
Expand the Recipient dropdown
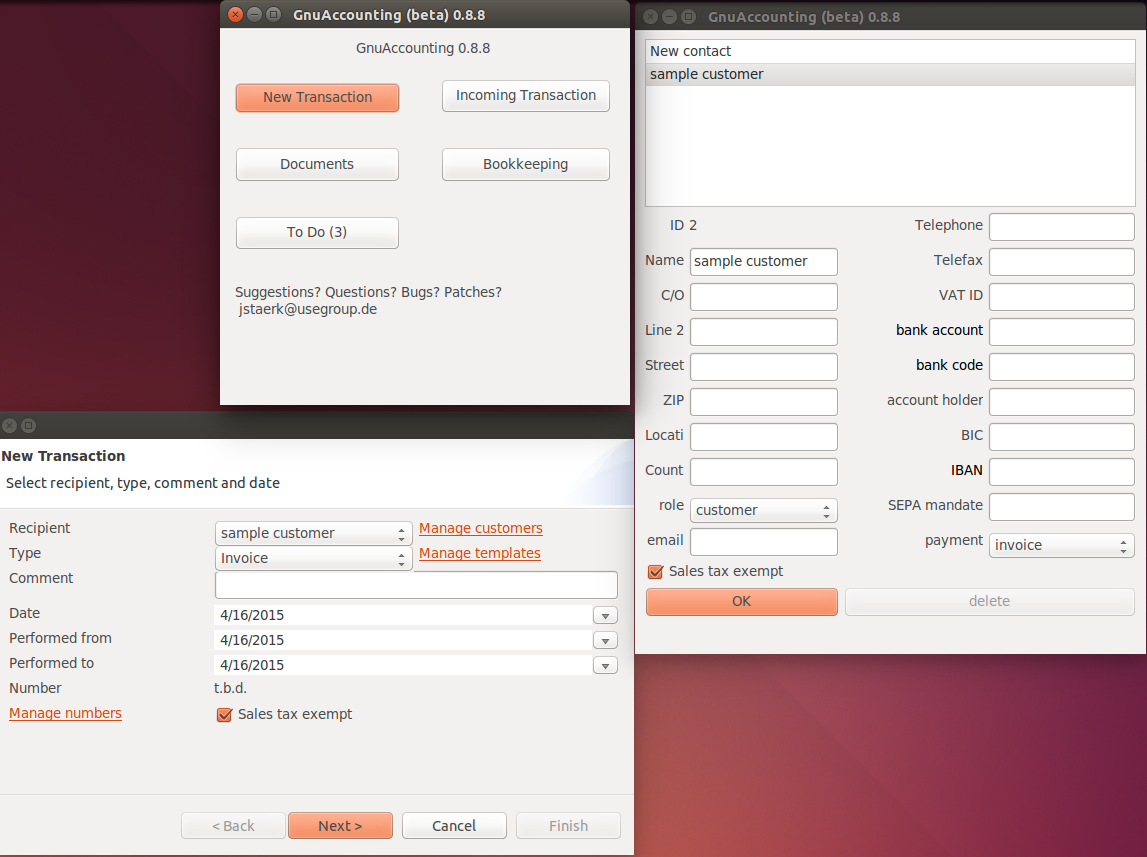[x=314, y=533]
